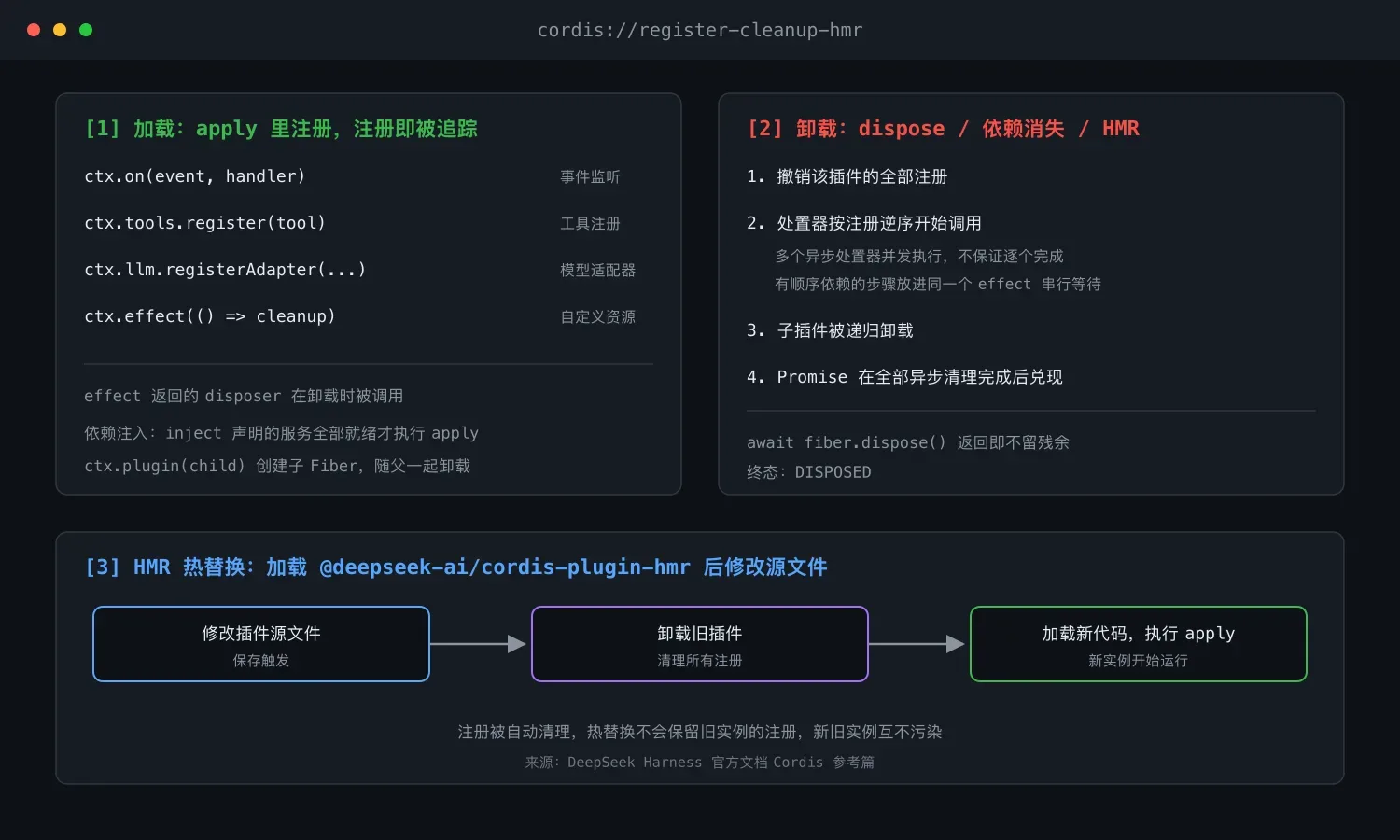Click code line ctx.on(event, handler)
1400x840 pixels.
[x=194, y=176]
